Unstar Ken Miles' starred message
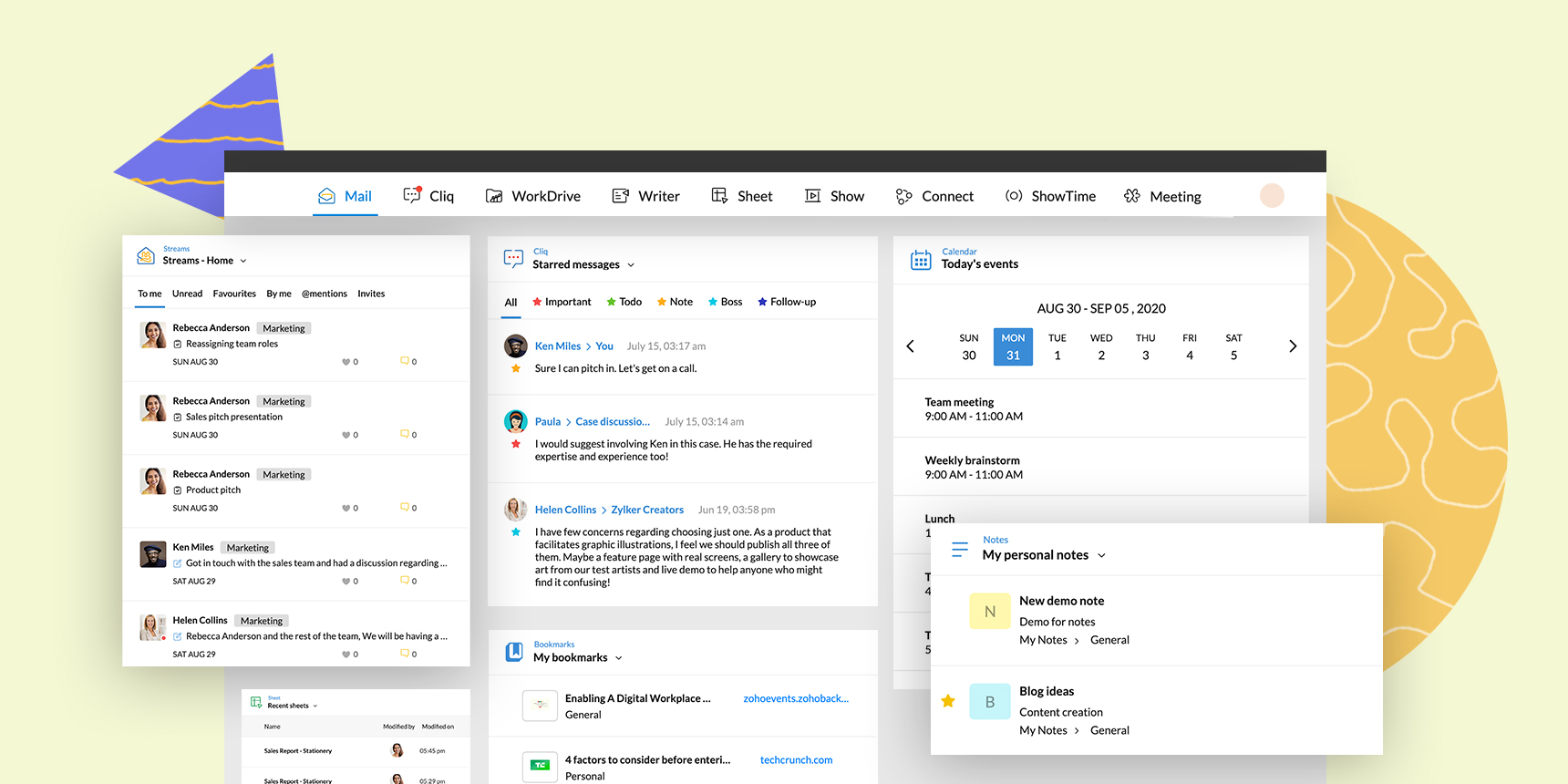Viewport: 1568px width, 784px height. pyautogui.click(x=516, y=368)
